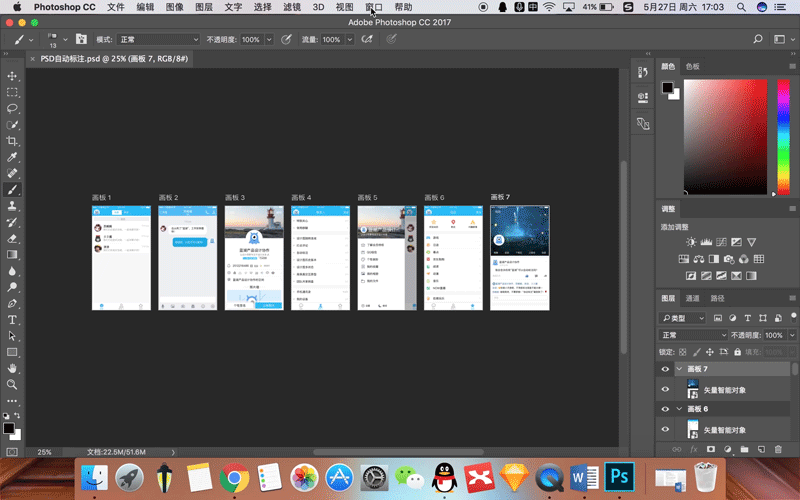Collapse the 画板 6 group
Viewport: 800px width, 500px height.
click(x=679, y=409)
